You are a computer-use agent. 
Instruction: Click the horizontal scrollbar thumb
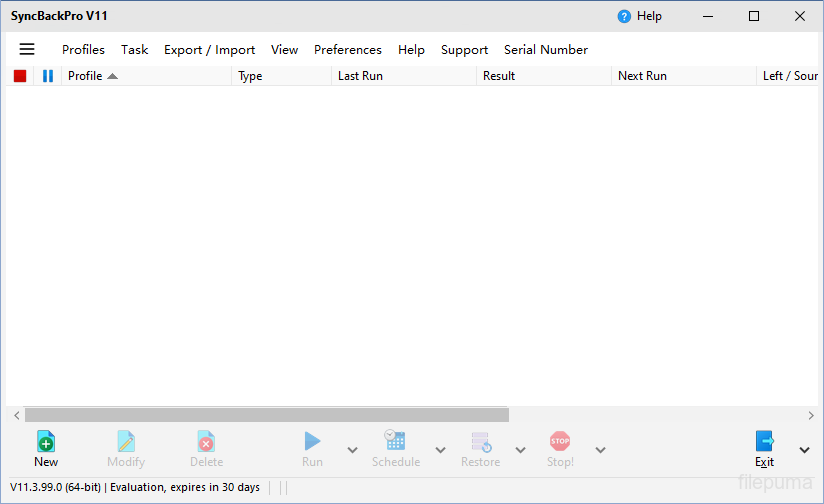266,414
